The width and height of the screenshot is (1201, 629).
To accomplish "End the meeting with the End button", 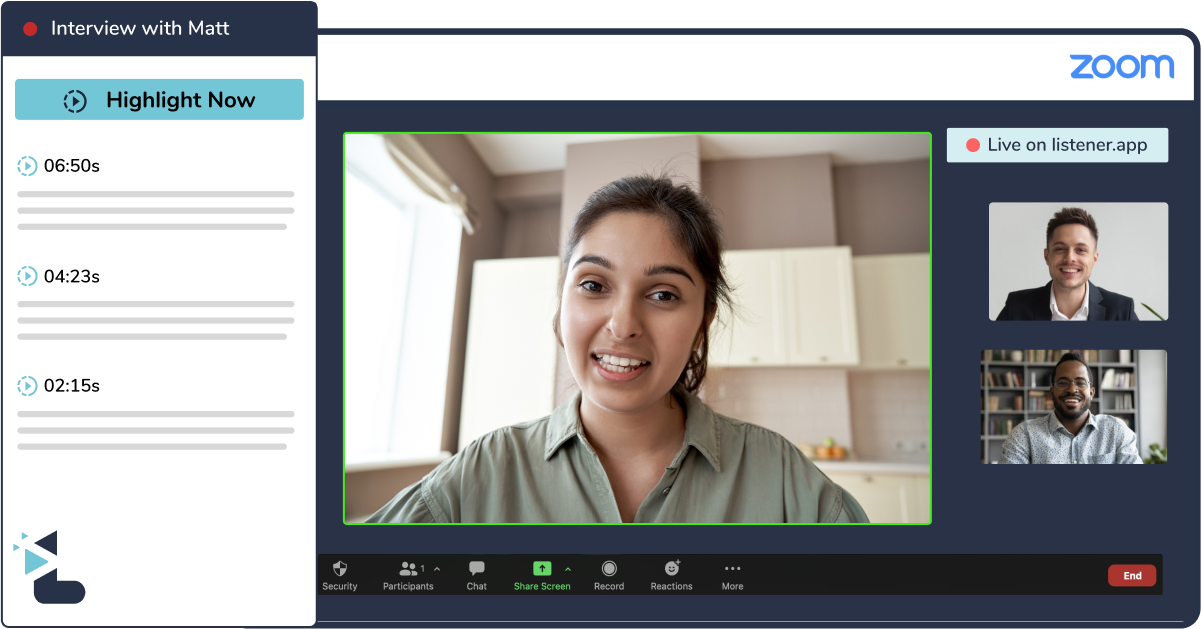I will pyautogui.click(x=1132, y=575).
